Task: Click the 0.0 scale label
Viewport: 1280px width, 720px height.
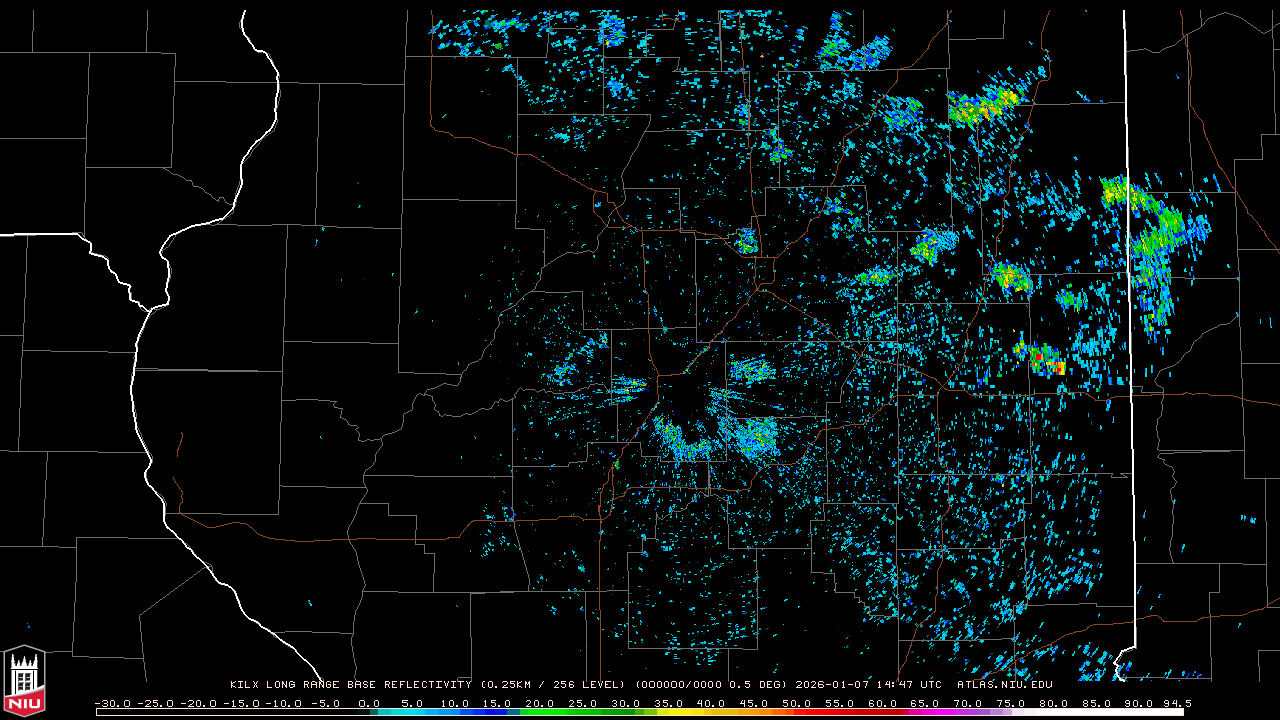Action: [x=368, y=704]
